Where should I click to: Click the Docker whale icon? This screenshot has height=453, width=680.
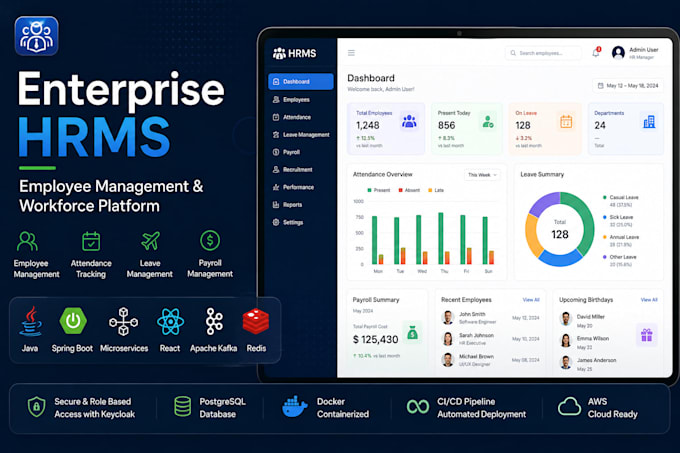[x=294, y=406]
